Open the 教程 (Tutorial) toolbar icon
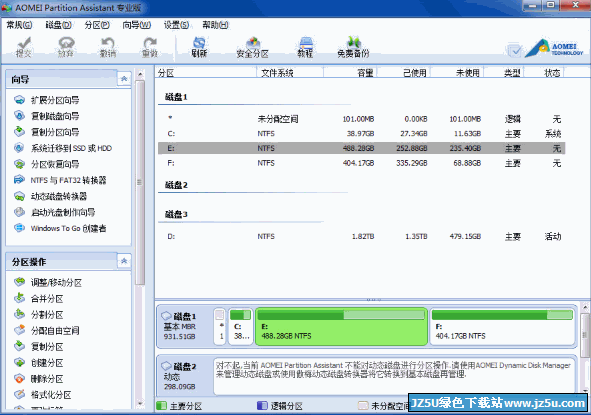Image resolution: width=591 pixels, height=415 pixels. pos(305,47)
